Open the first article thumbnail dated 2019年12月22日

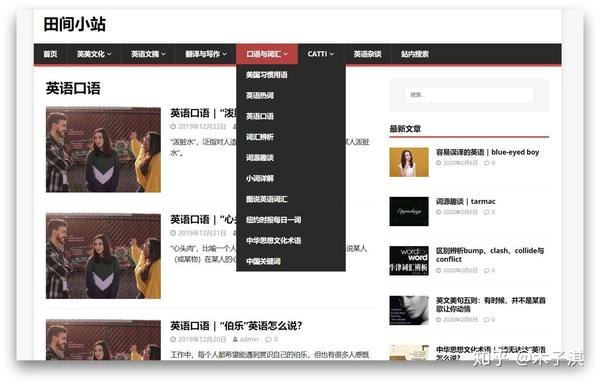pos(103,150)
